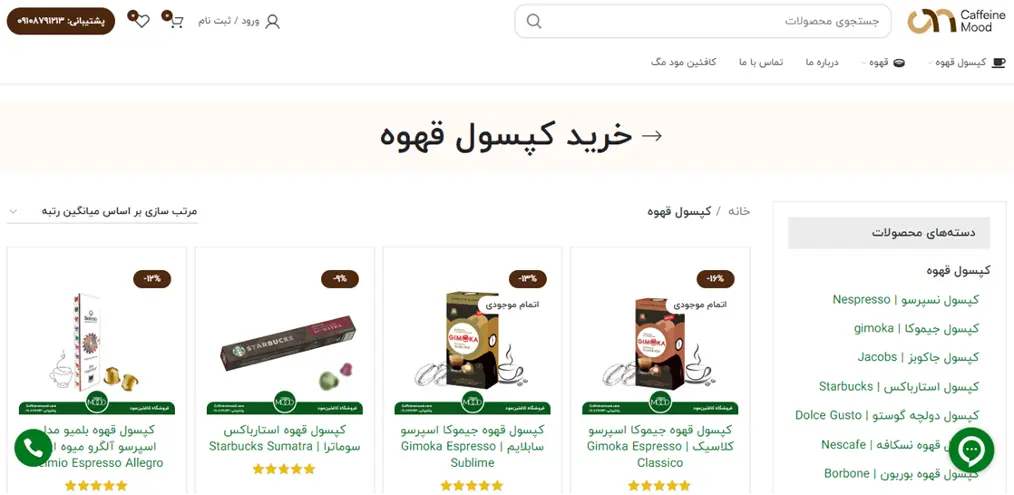This screenshot has width=1014, height=495.
Task: Open the Starbucks capsule category link
Action: click(x=899, y=387)
